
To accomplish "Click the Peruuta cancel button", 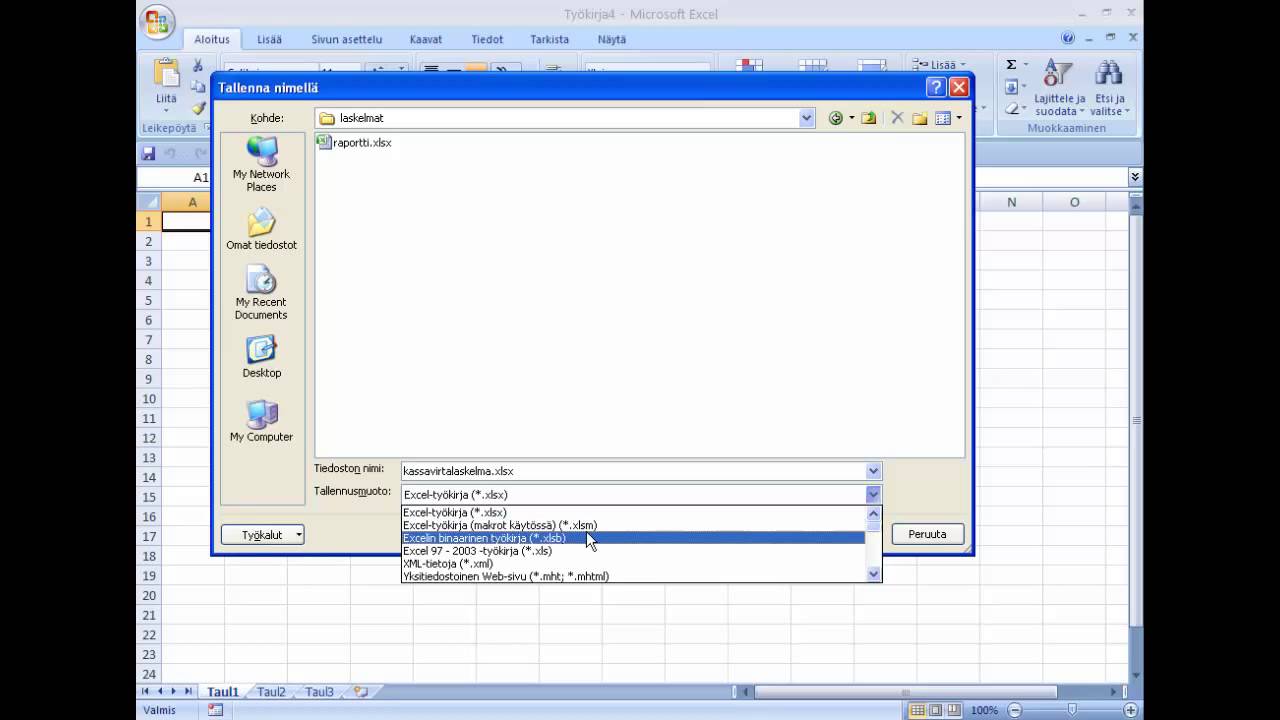I will coord(927,534).
